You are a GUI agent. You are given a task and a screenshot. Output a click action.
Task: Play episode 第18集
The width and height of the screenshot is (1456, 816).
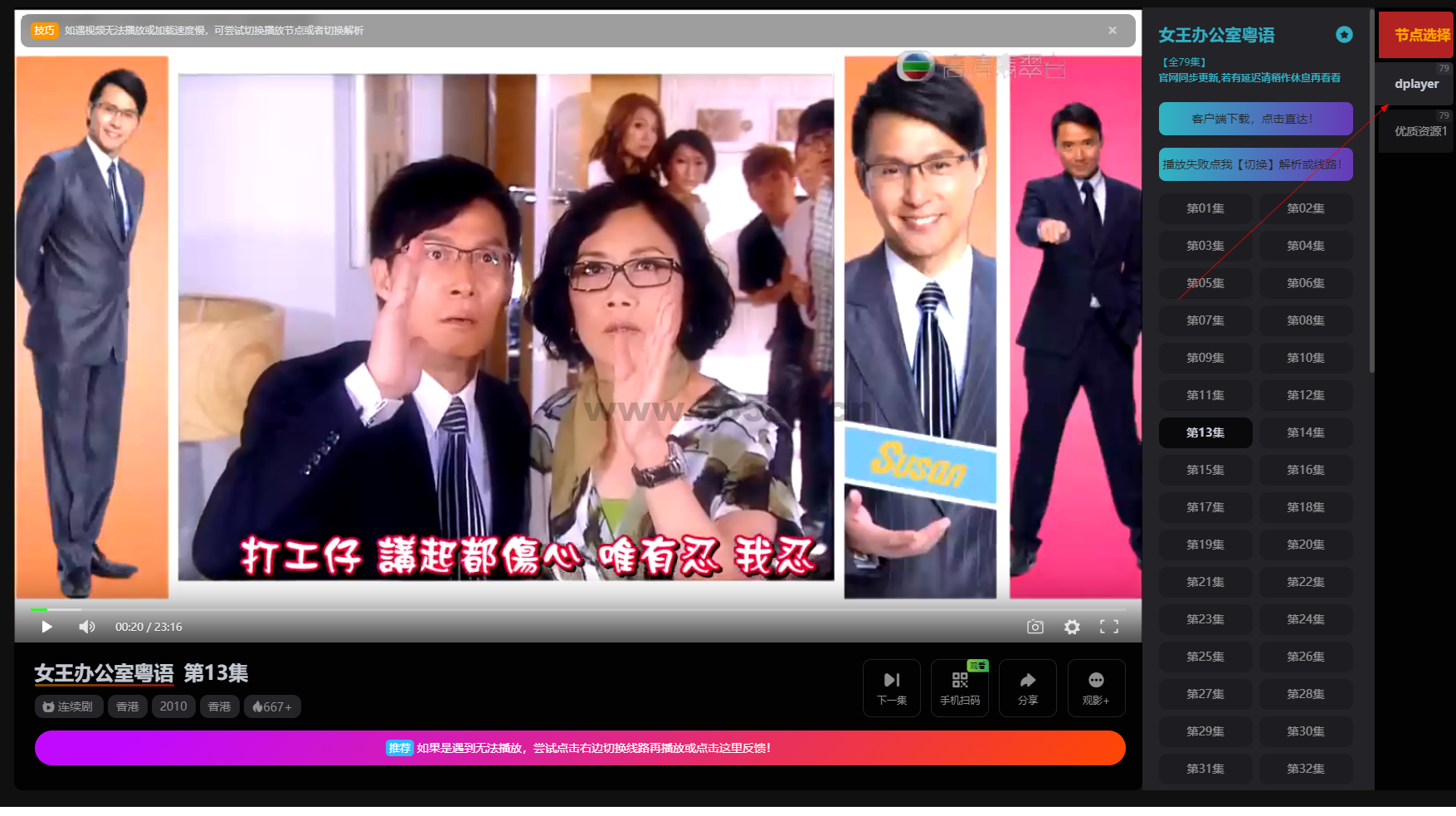[1306, 507]
